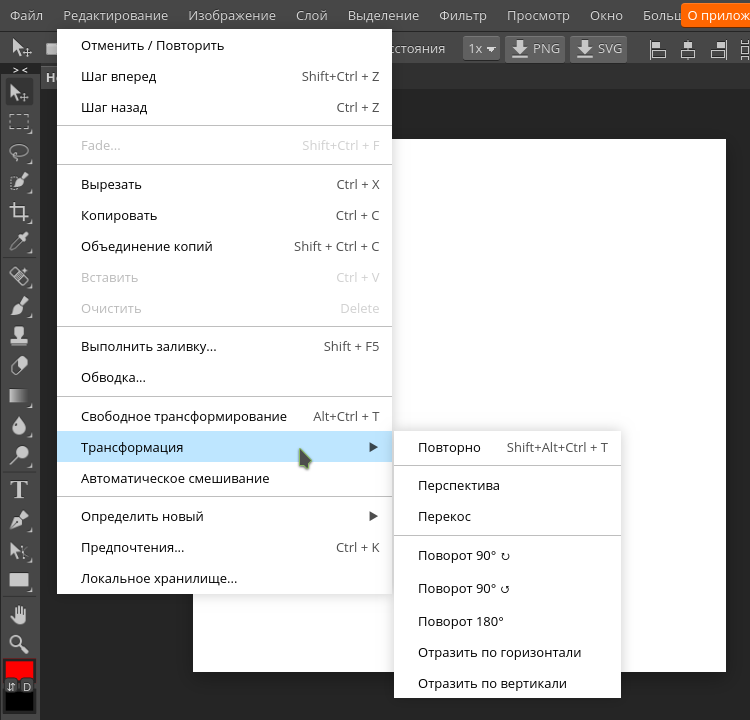Open the Файл menu
750x720 pixels.
(26, 16)
